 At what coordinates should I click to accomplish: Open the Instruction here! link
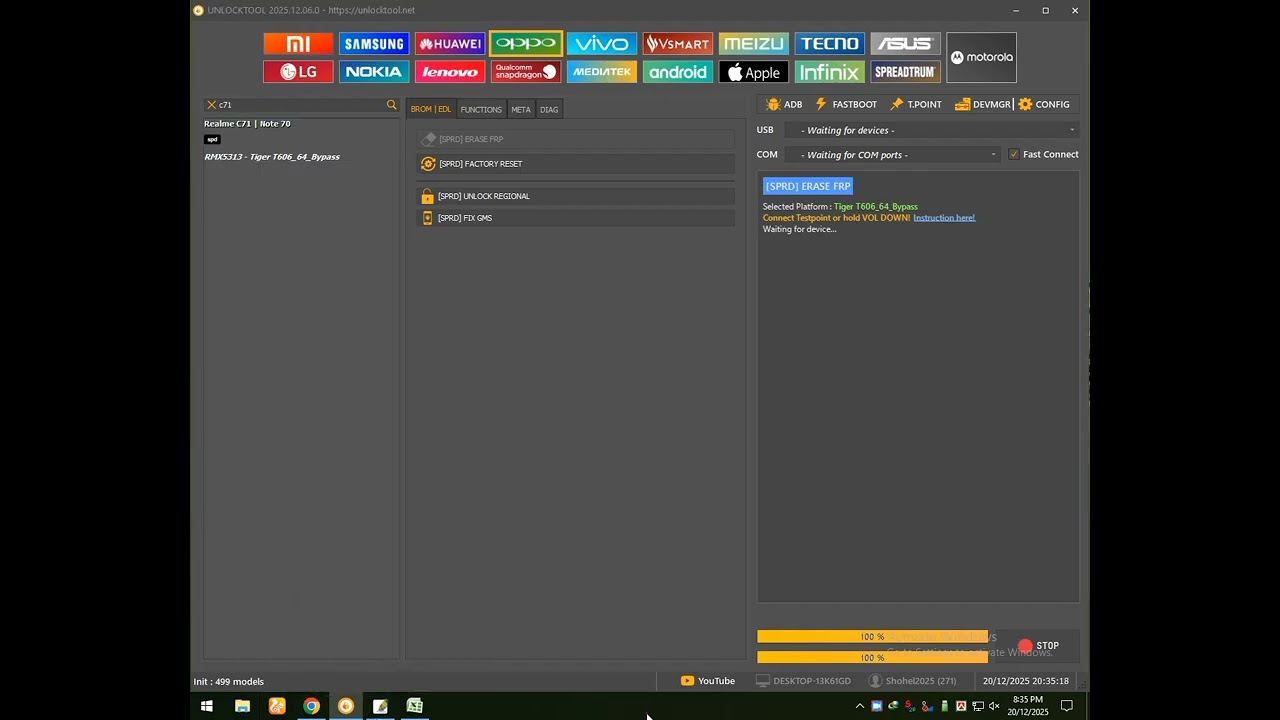coord(944,218)
